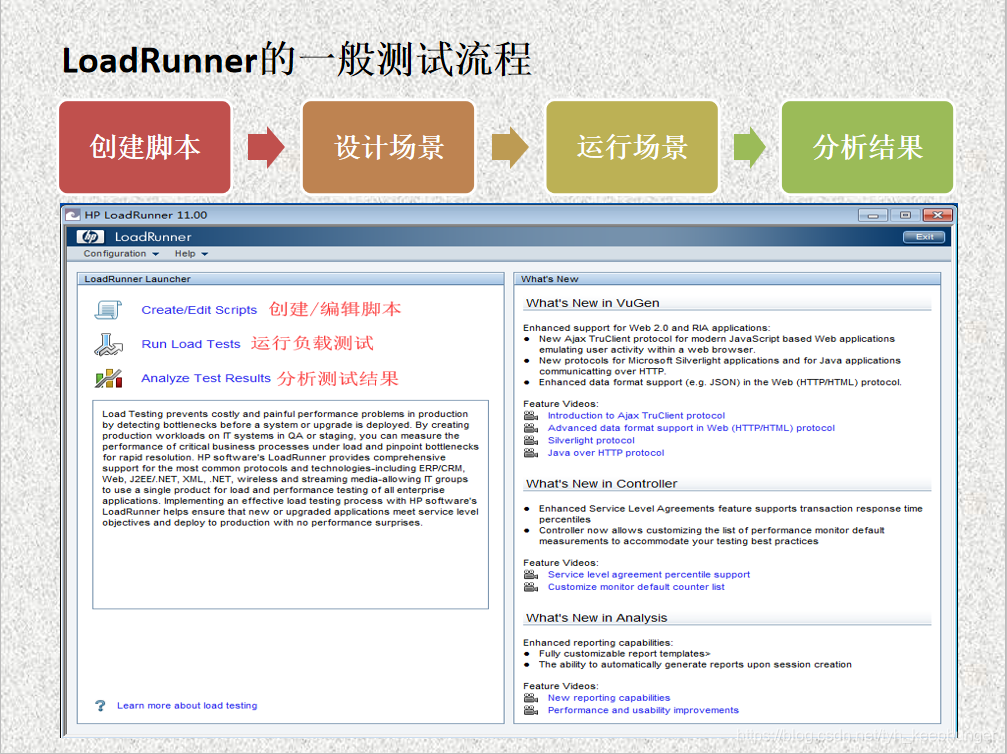Click video icon beside Performance and usability improvements
1007x754 pixels.
(531, 710)
